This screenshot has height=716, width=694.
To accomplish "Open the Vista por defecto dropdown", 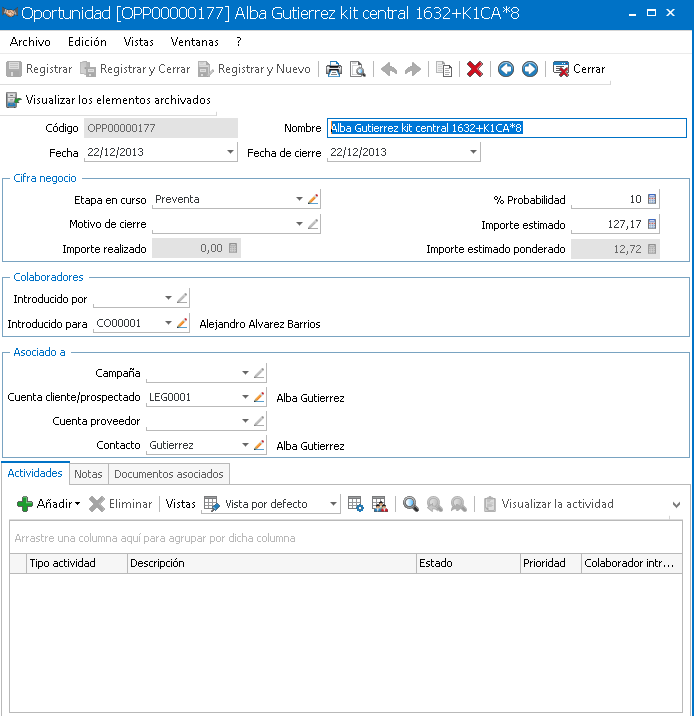I will pyautogui.click(x=333, y=504).
